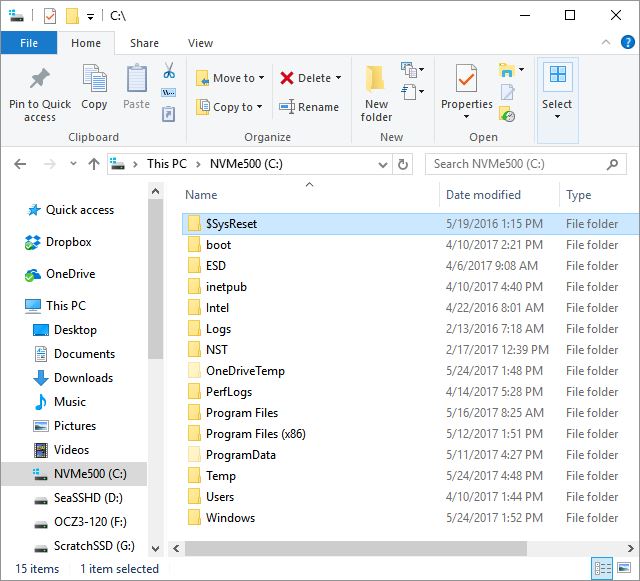This screenshot has width=640, height=581.
Task: Click the Copy path icon
Action: (169, 93)
